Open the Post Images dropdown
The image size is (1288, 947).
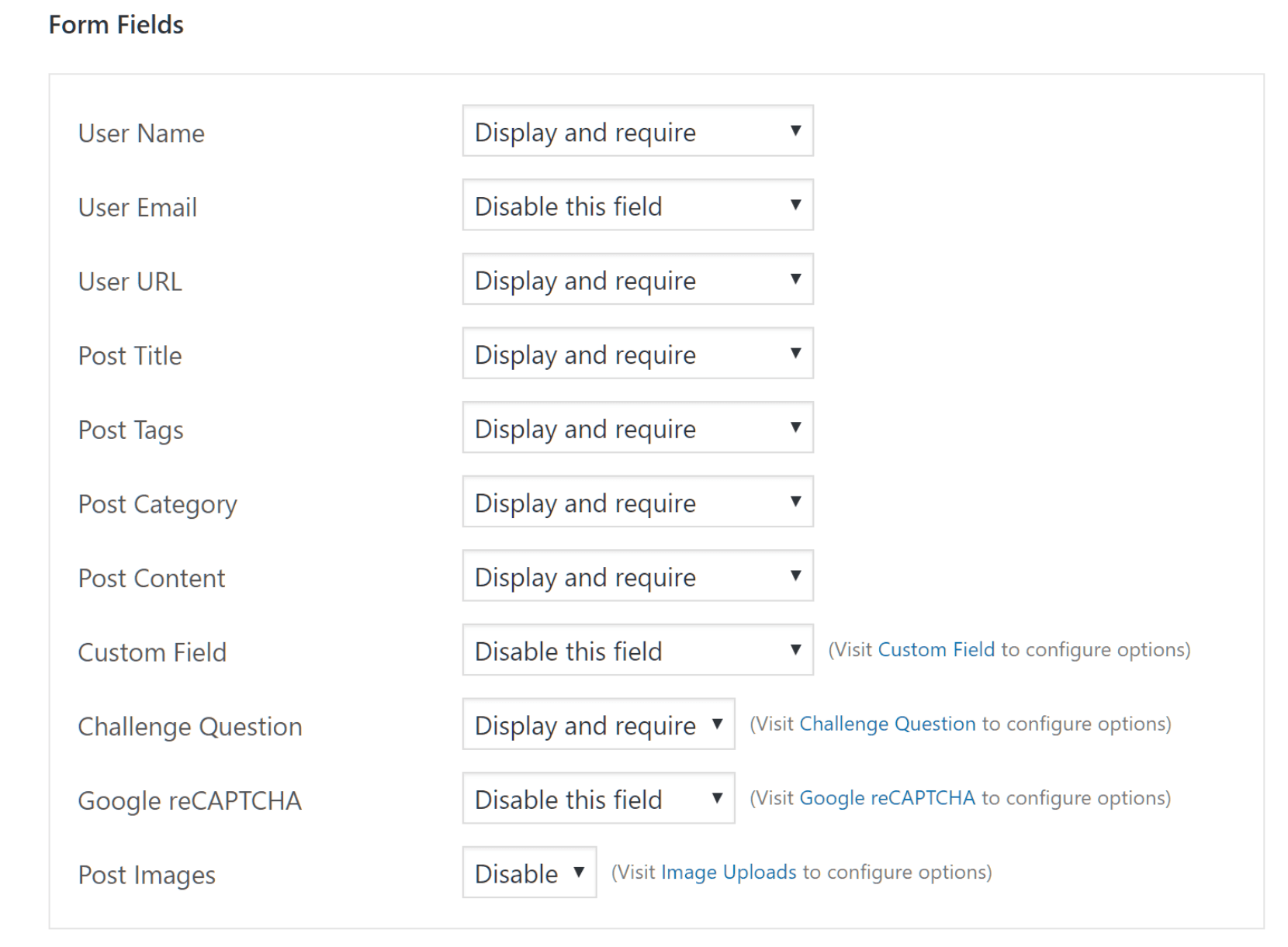(x=529, y=873)
